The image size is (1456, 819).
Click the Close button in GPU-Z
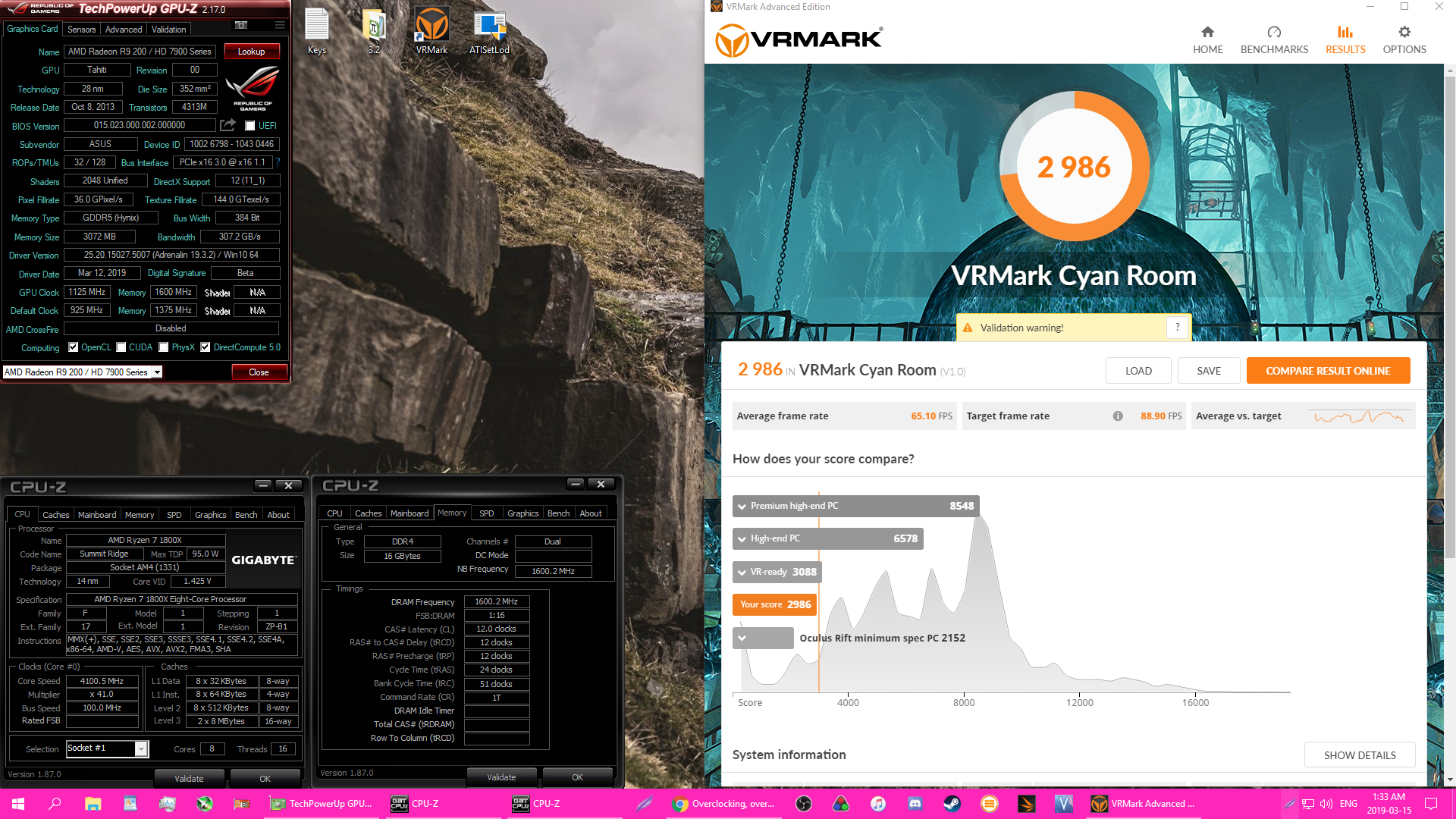259,372
